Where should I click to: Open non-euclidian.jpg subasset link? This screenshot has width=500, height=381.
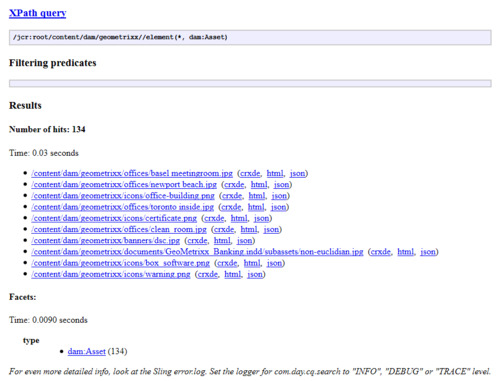tap(197, 252)
